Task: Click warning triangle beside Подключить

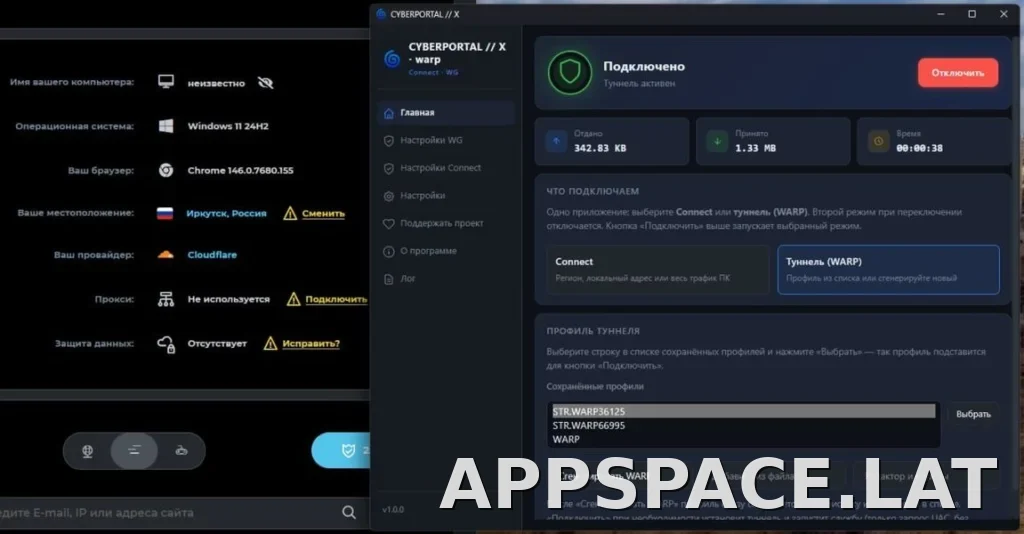Action: [294, 299]
